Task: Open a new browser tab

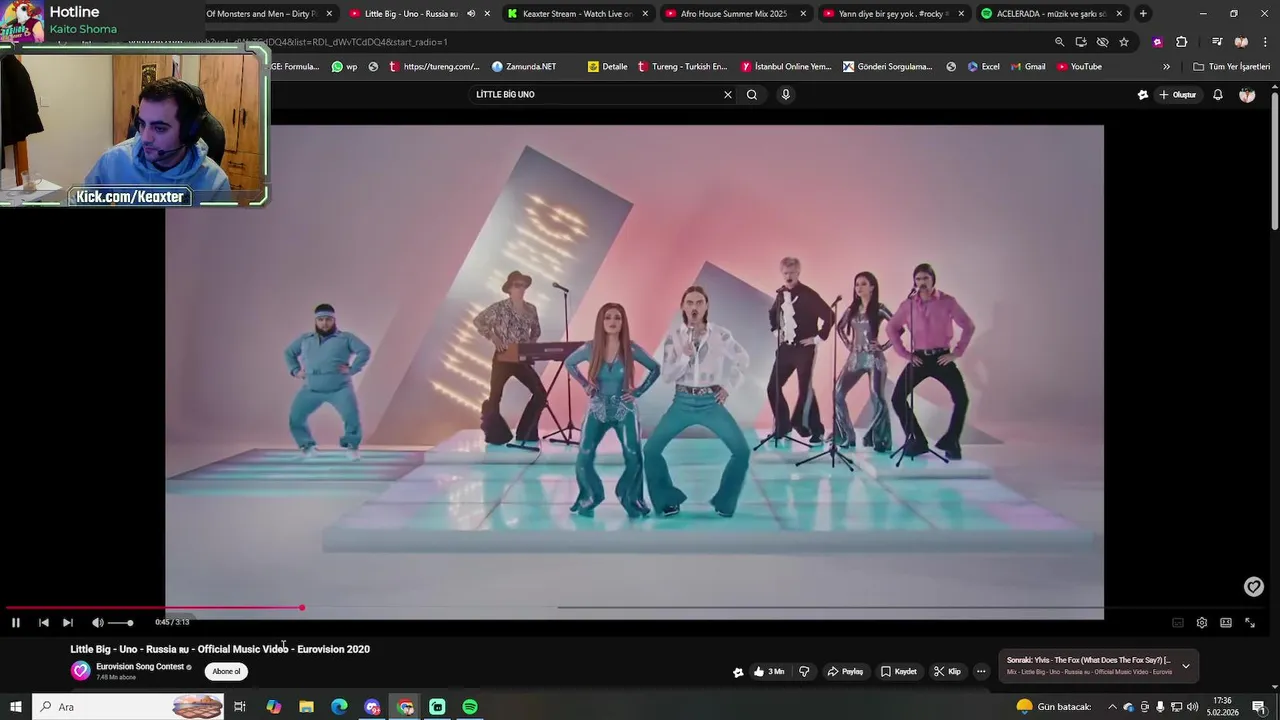Action: click(1143, 14)
